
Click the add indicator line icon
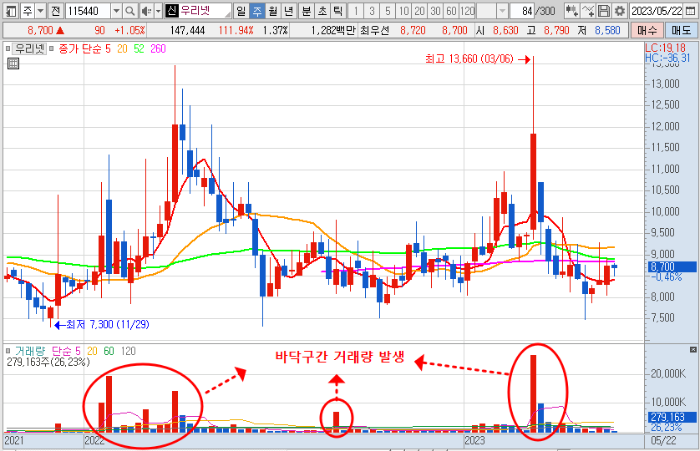588,10
